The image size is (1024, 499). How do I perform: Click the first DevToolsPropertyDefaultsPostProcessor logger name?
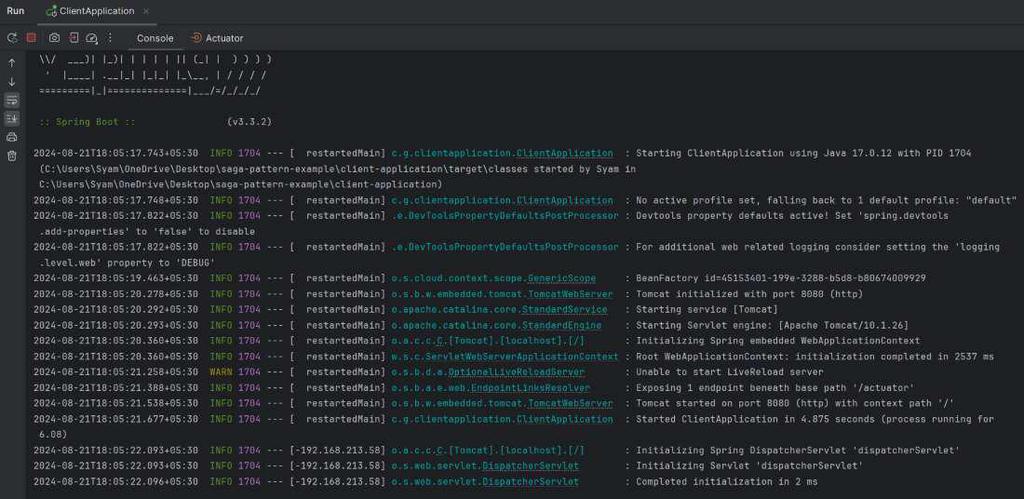[x=504, y=216]
